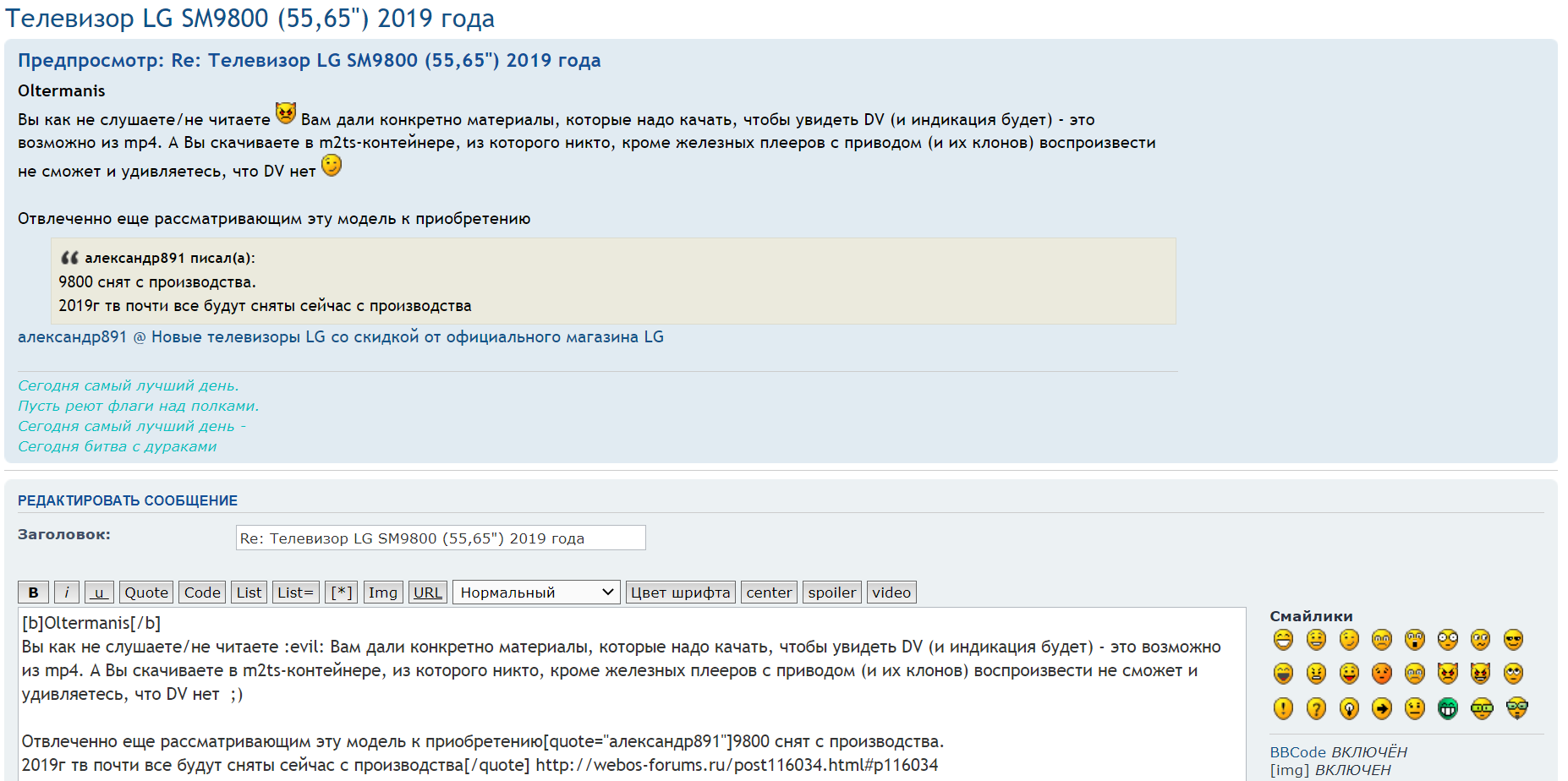Insert the crying smiley
Screen dimensions: 1568x781
coord(1415,674)
